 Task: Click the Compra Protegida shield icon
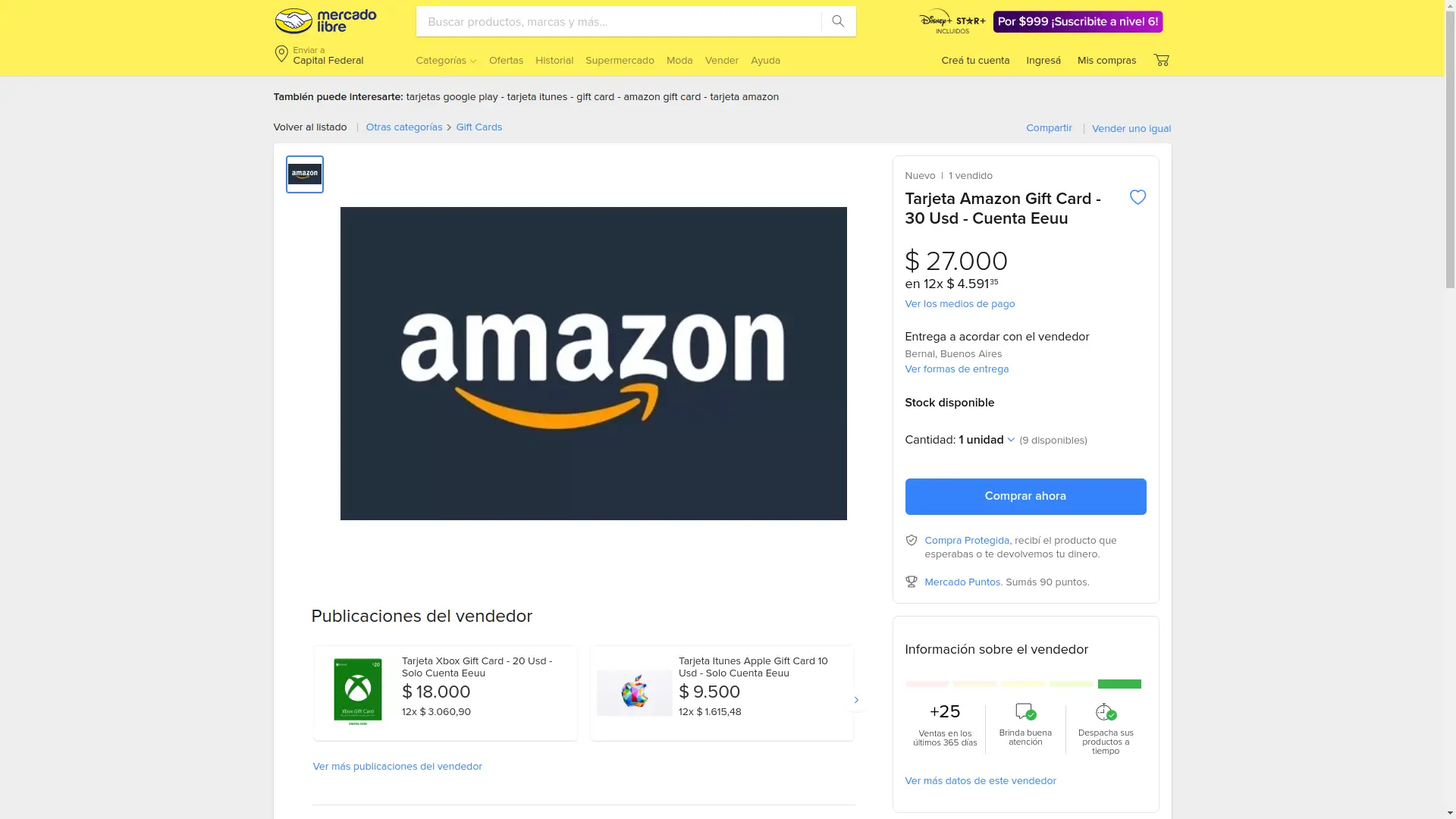click(912, 541)
